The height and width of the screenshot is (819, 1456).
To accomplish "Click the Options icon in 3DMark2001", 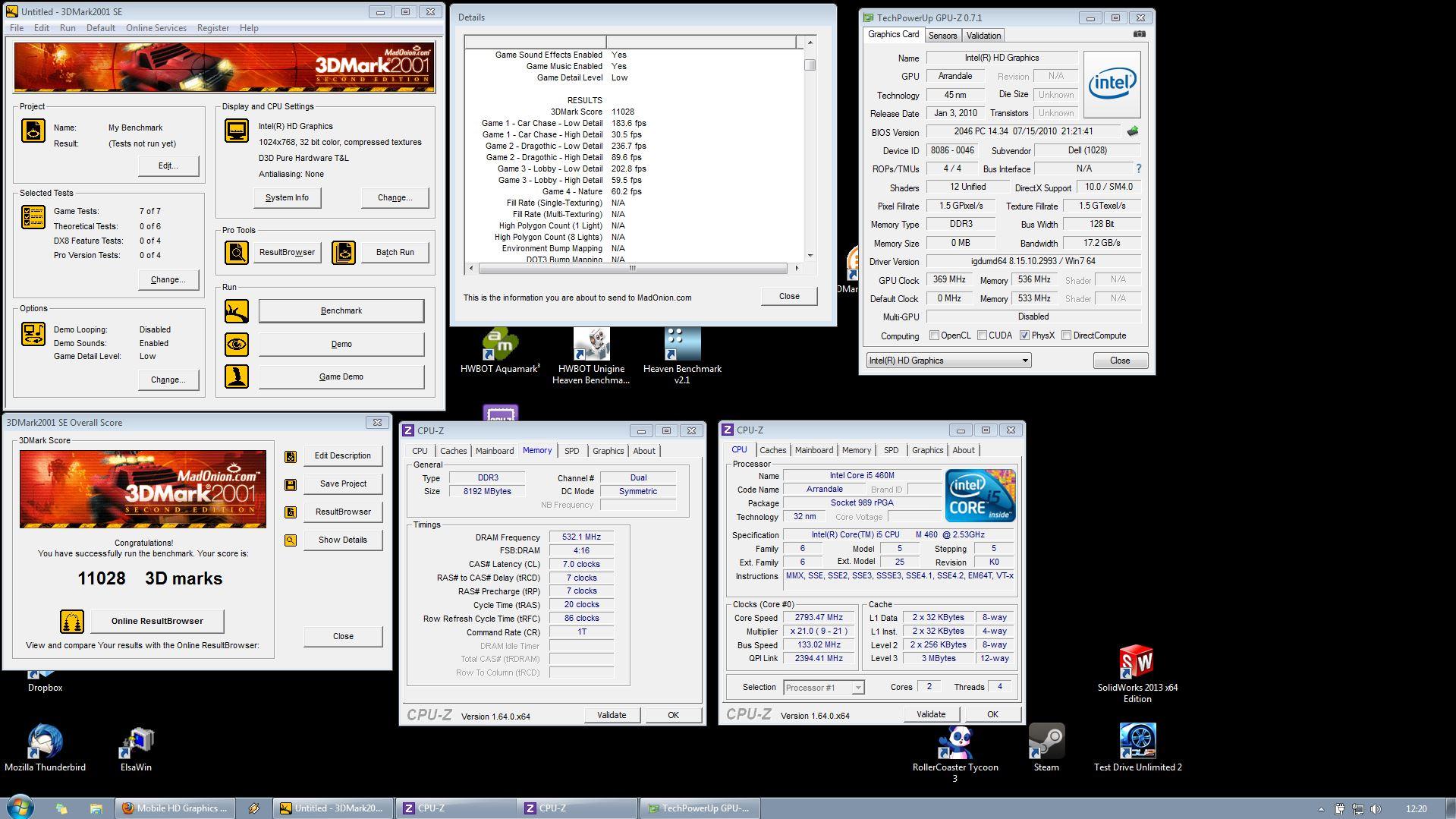I will point(33,334).
